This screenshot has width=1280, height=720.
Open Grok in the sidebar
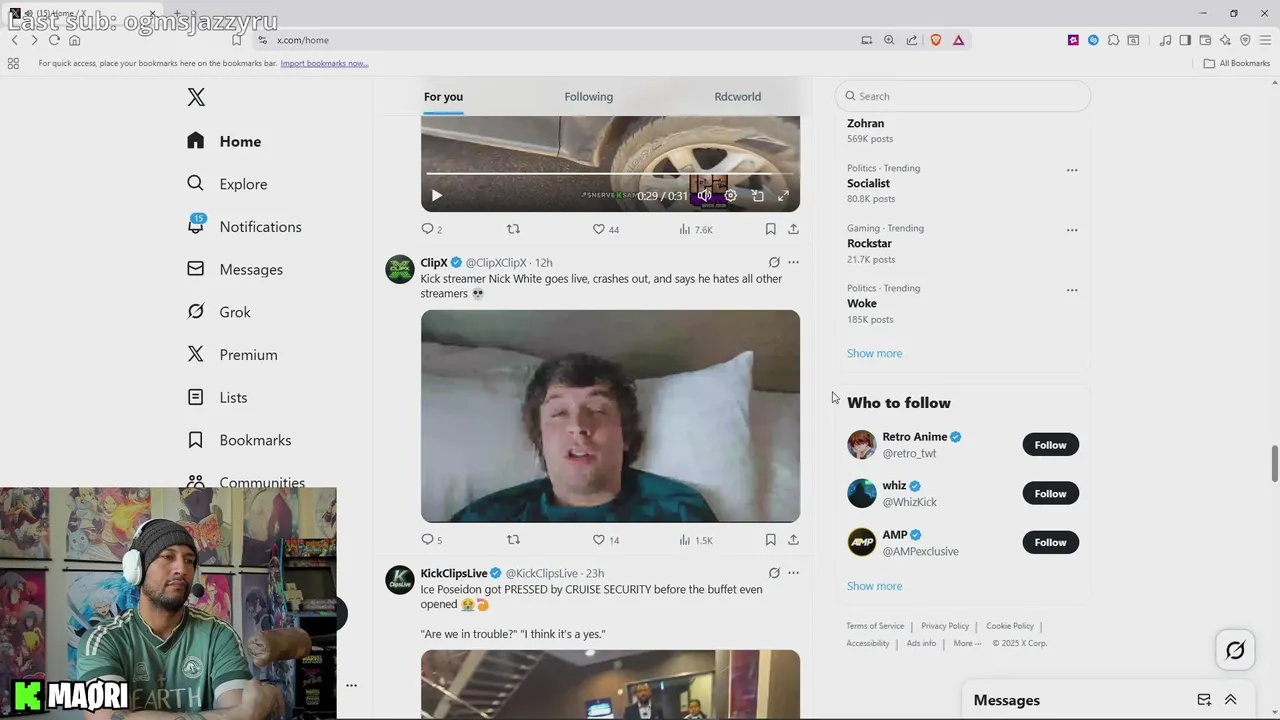[x=219, y=312]
